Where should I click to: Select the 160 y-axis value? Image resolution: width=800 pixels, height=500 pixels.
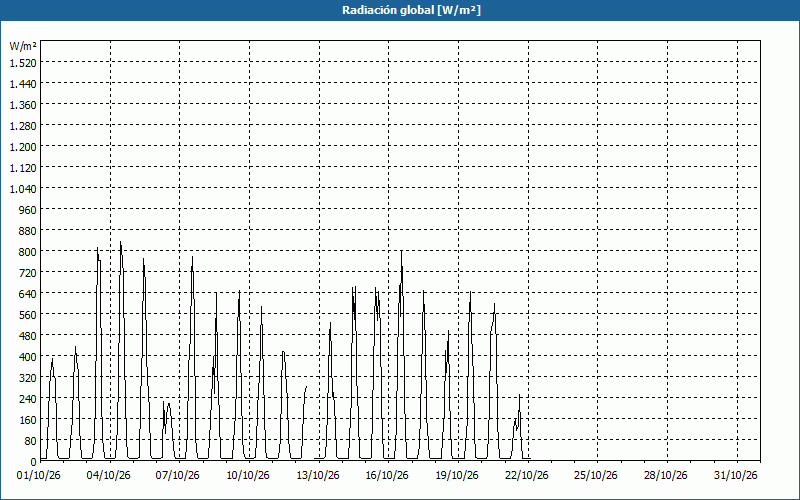tap(28, 420)
